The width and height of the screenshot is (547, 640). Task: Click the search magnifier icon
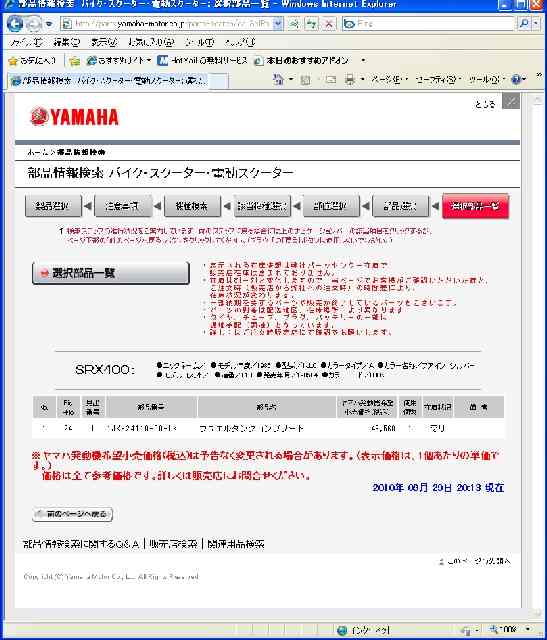(524, 24)
